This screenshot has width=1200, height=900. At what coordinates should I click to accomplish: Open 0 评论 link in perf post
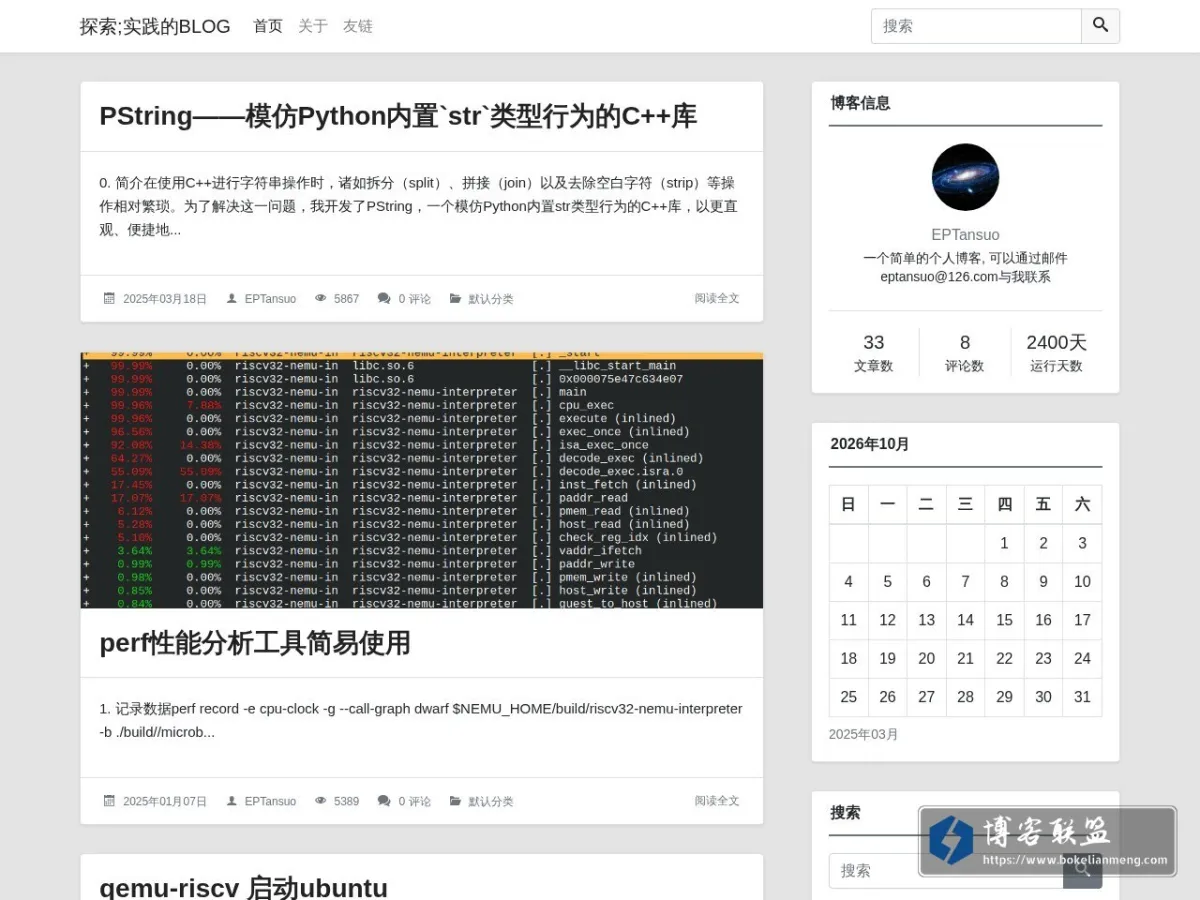point(415,802)
